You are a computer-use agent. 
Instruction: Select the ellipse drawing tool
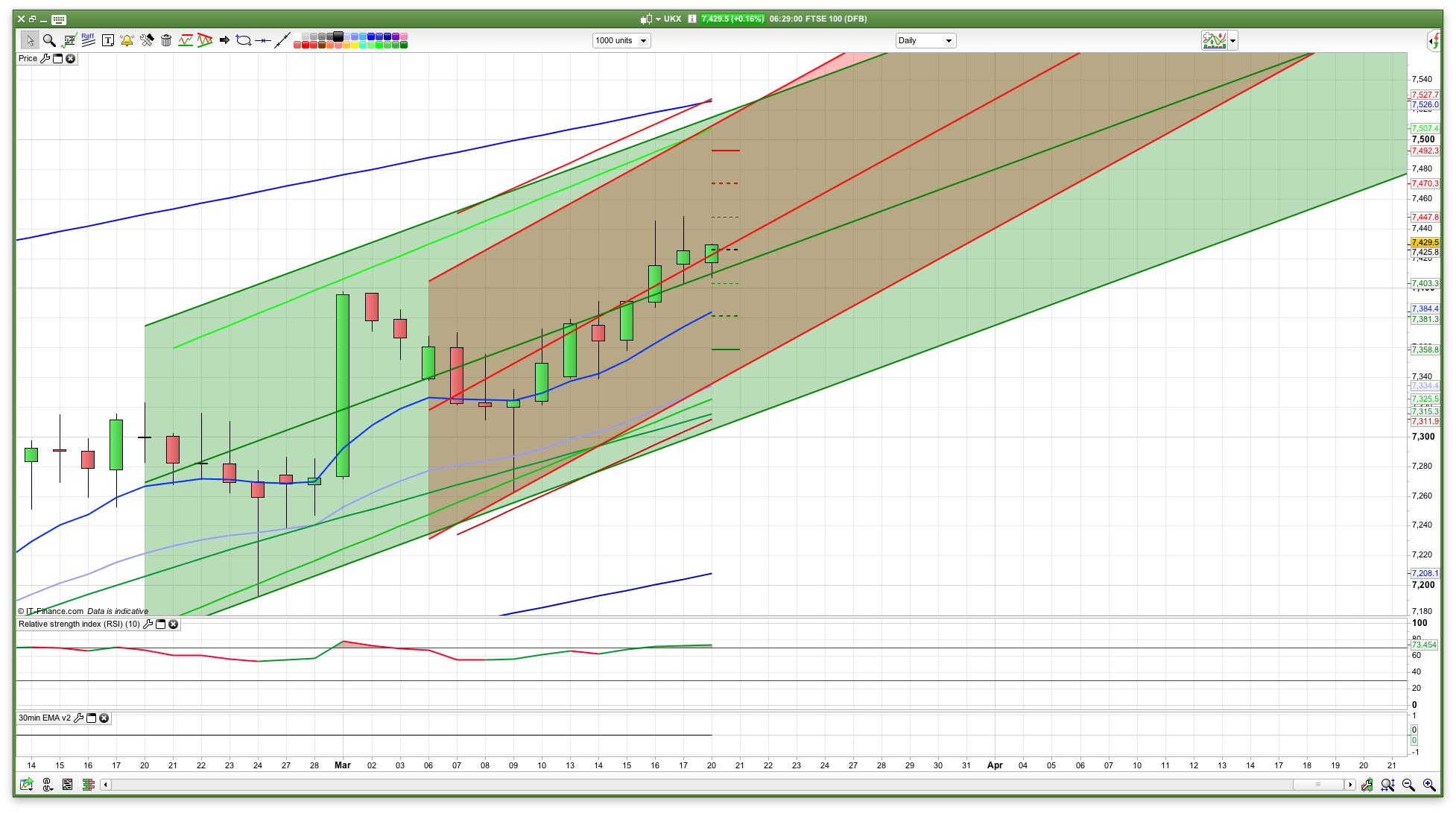[x=243, y=40]
